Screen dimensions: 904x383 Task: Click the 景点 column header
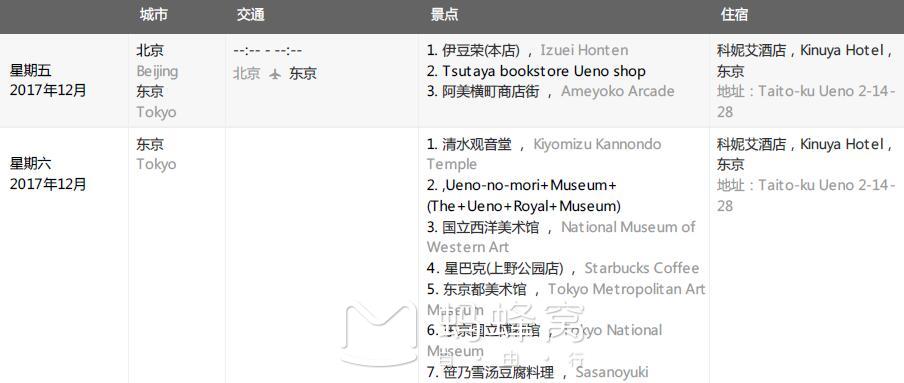[445, 15]
